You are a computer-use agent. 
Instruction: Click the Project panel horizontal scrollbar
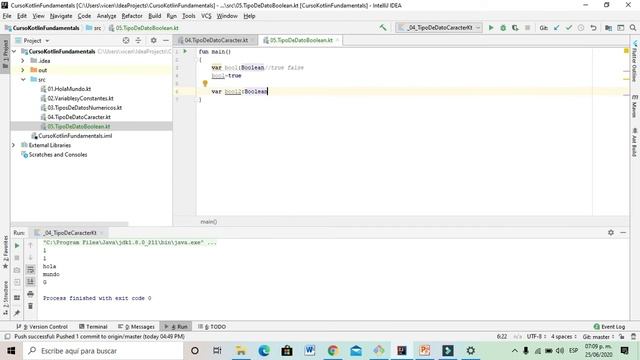coord(69,224)
